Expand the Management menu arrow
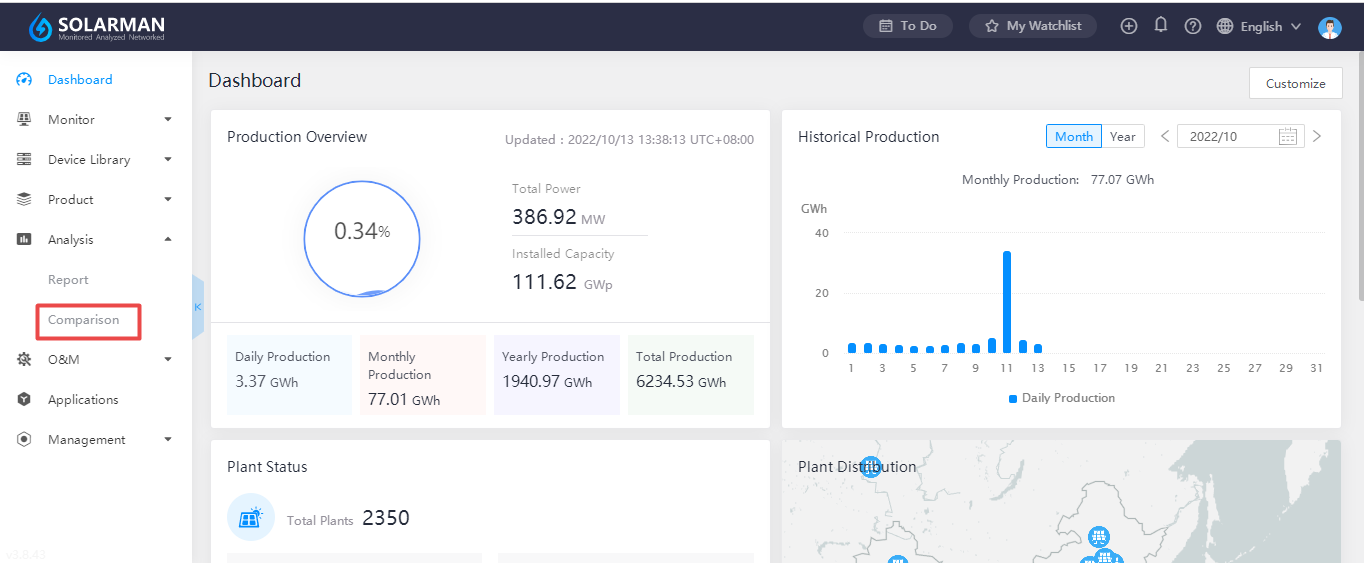1364x563 pixels. pyautogui.click(x=168, y=439)
